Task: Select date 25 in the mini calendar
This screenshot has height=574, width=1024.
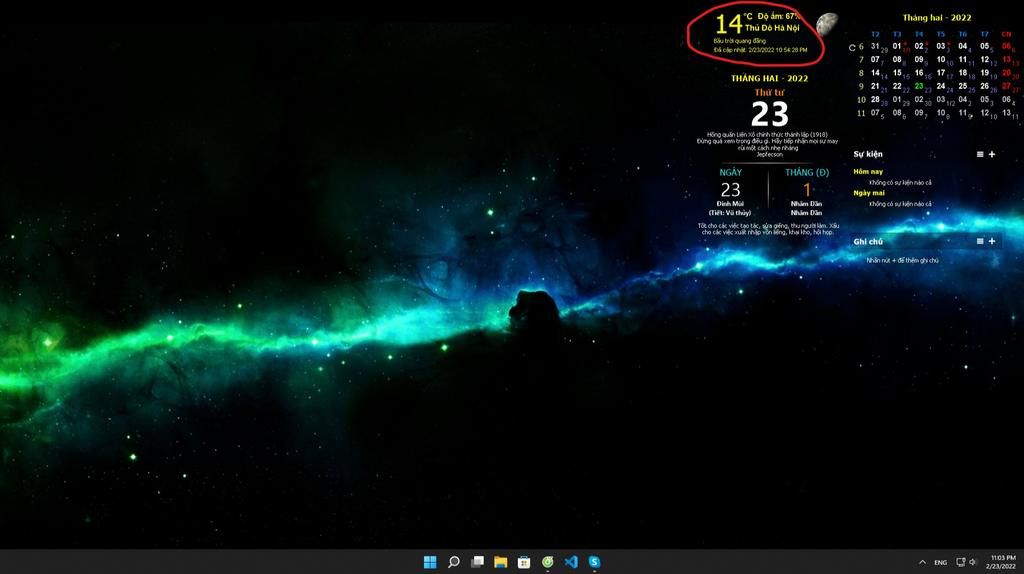Action: [963, 86]
